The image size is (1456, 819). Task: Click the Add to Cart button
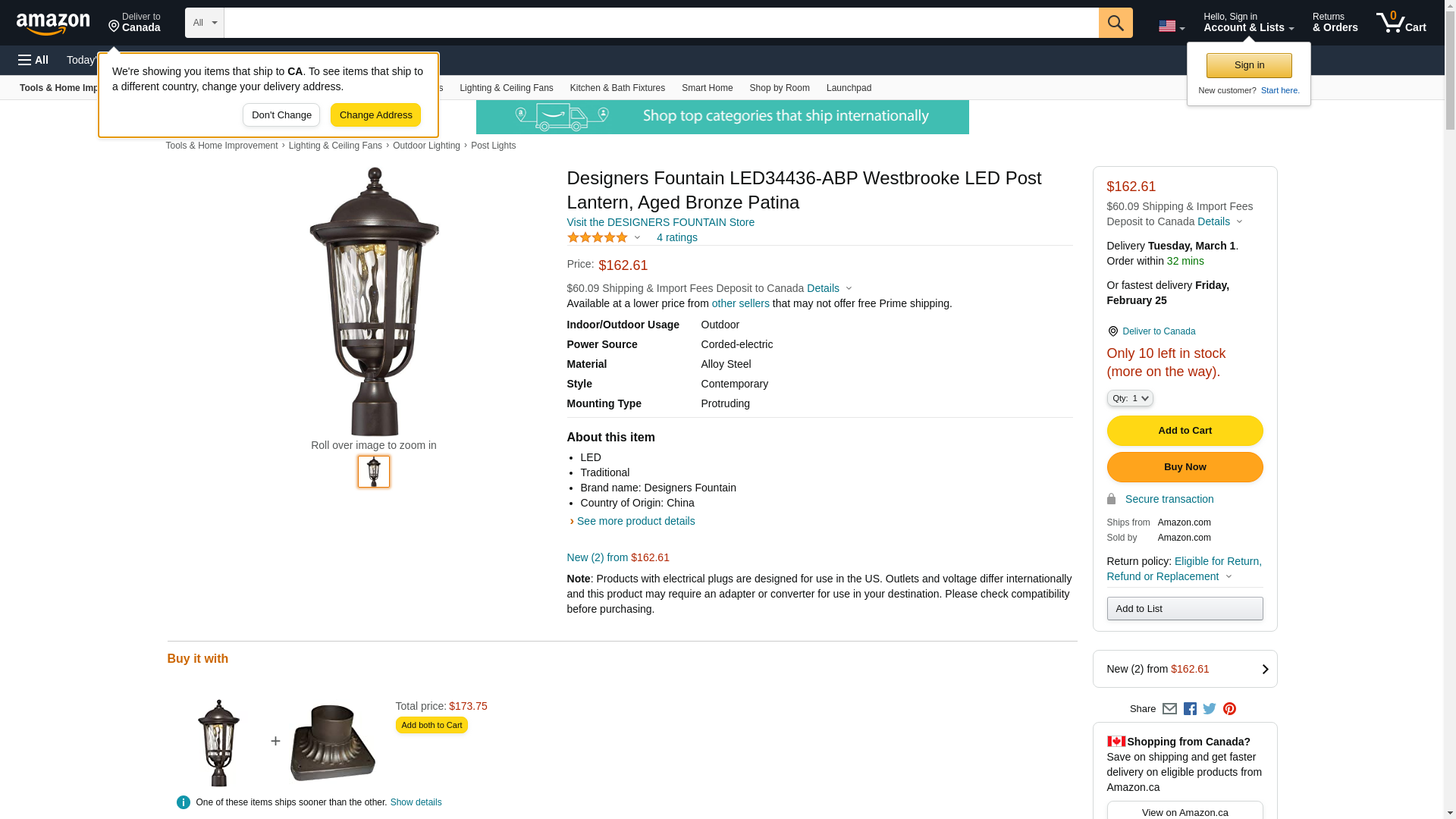coord(1185,431)
